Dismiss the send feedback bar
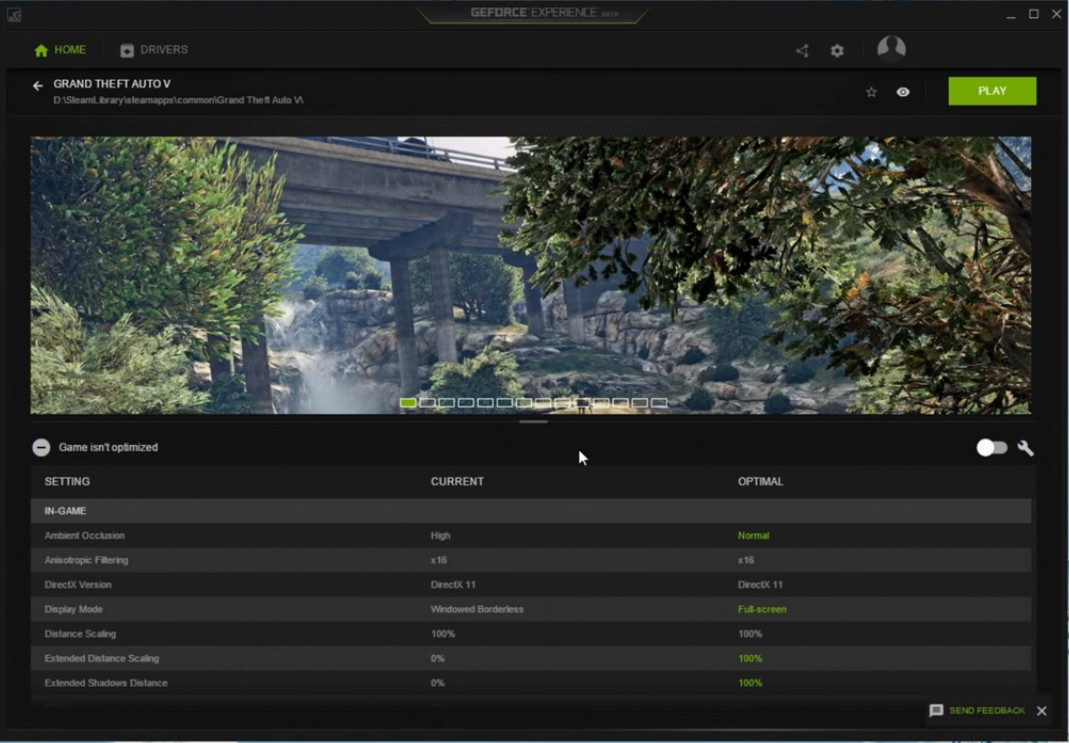The height and width of the screenshot is (743, 1069). click(x=1042, y=710)
